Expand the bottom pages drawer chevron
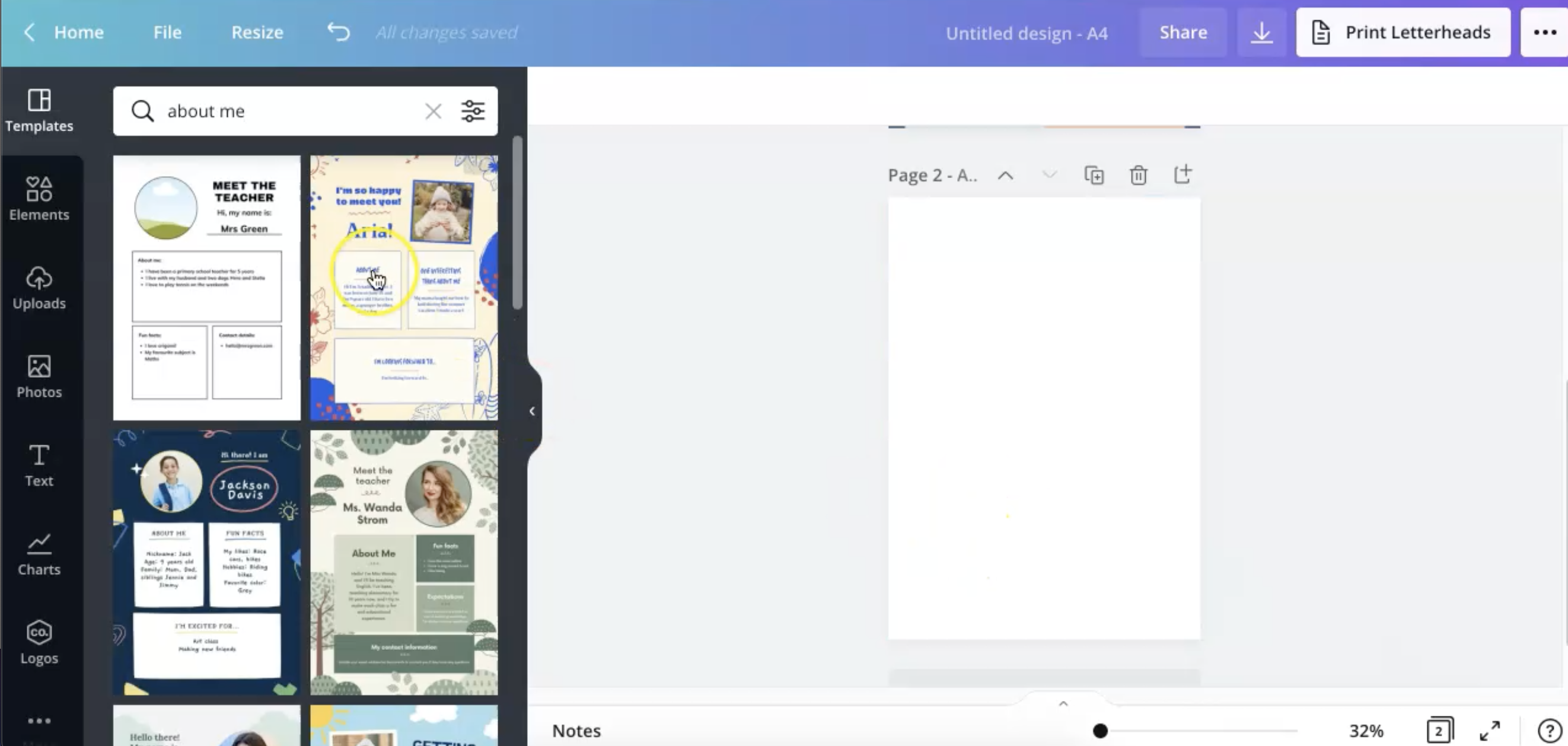1568x746 pixels. tap(1063, 703)
